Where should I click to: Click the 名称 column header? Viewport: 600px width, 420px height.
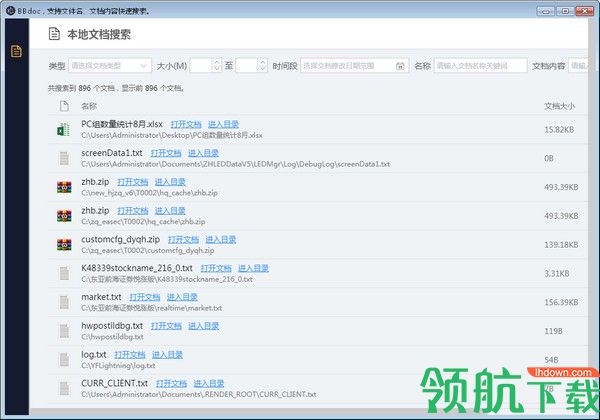tap(89, 106)
